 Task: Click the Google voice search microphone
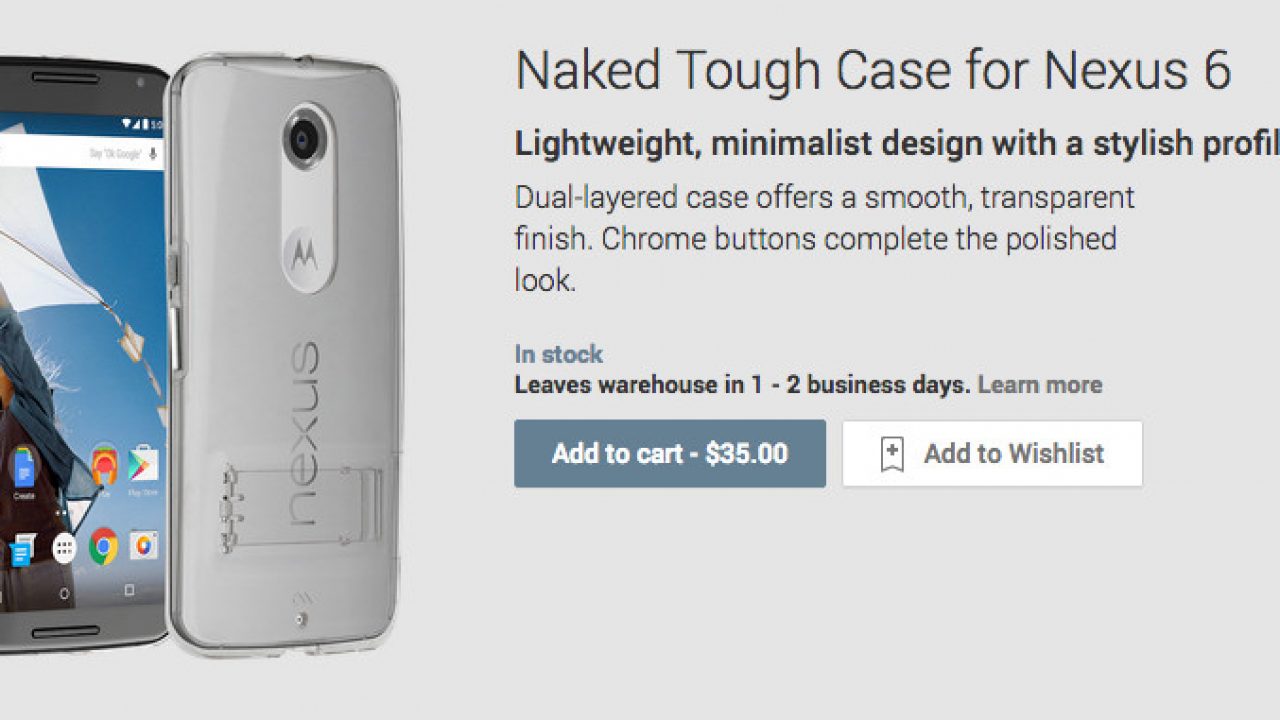[153, 154]
